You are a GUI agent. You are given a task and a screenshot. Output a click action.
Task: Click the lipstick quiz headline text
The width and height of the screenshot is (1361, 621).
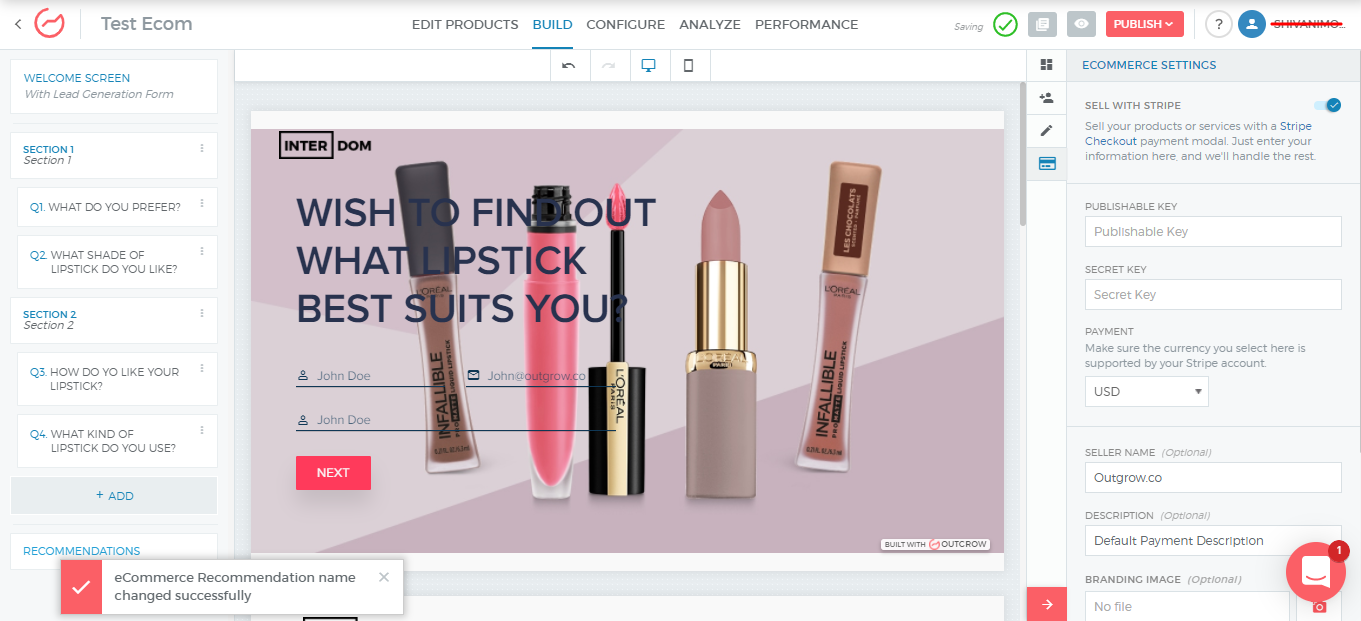[x=476, y=260]
